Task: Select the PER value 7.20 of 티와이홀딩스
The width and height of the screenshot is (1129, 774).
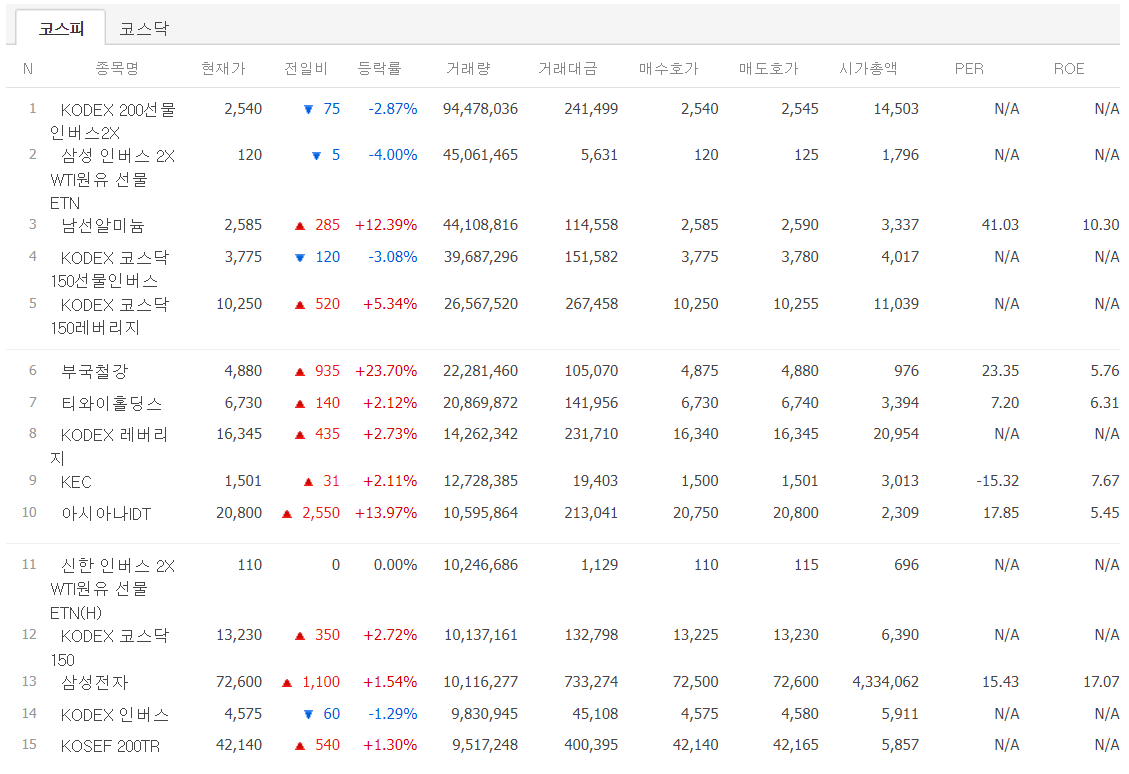Action: (1004, 403)
